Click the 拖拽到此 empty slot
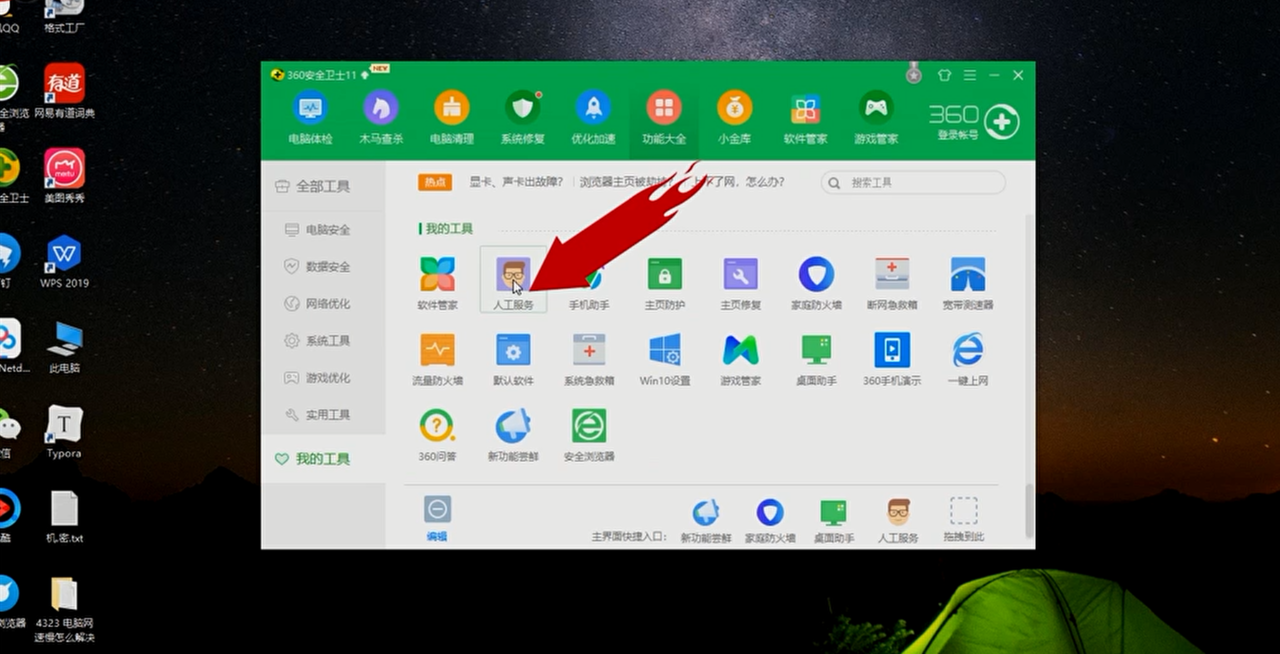This screenshot has height=654, width=1280. point(963,521)
